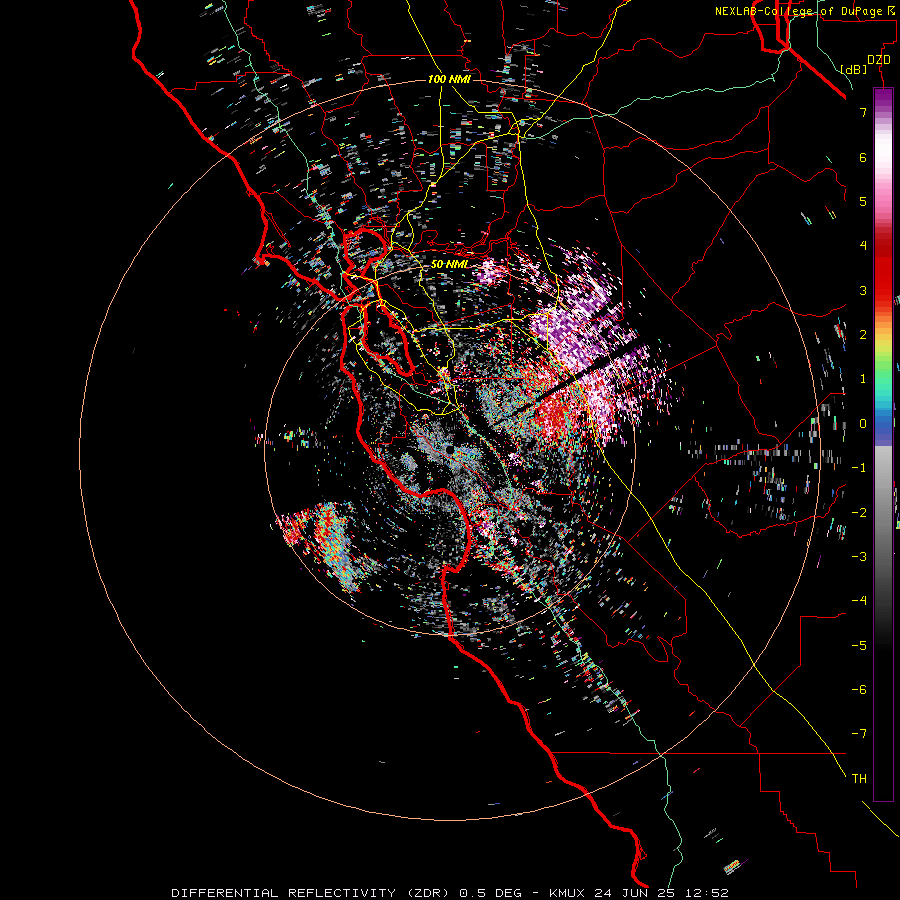This screenshot has width=900, height=900.
Task: Click the color scale label 6
Action: [x=863, y=157]
